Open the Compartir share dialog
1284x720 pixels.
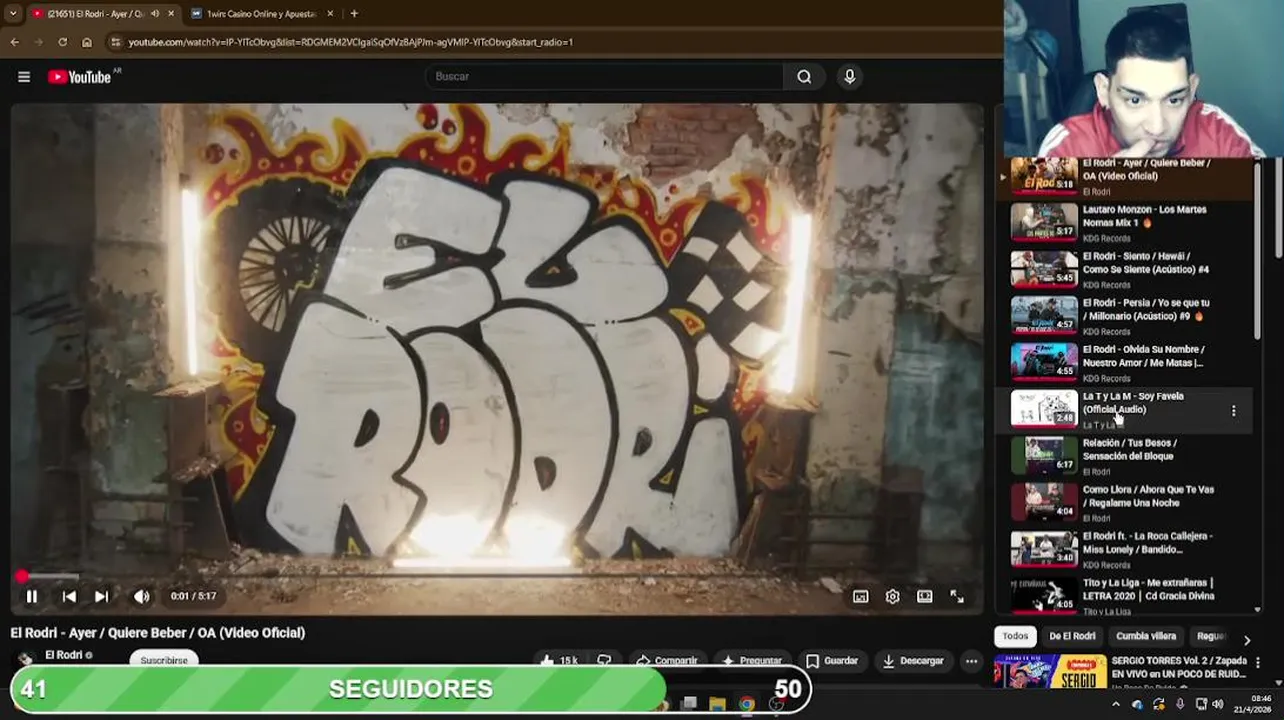tap(667, 661)
